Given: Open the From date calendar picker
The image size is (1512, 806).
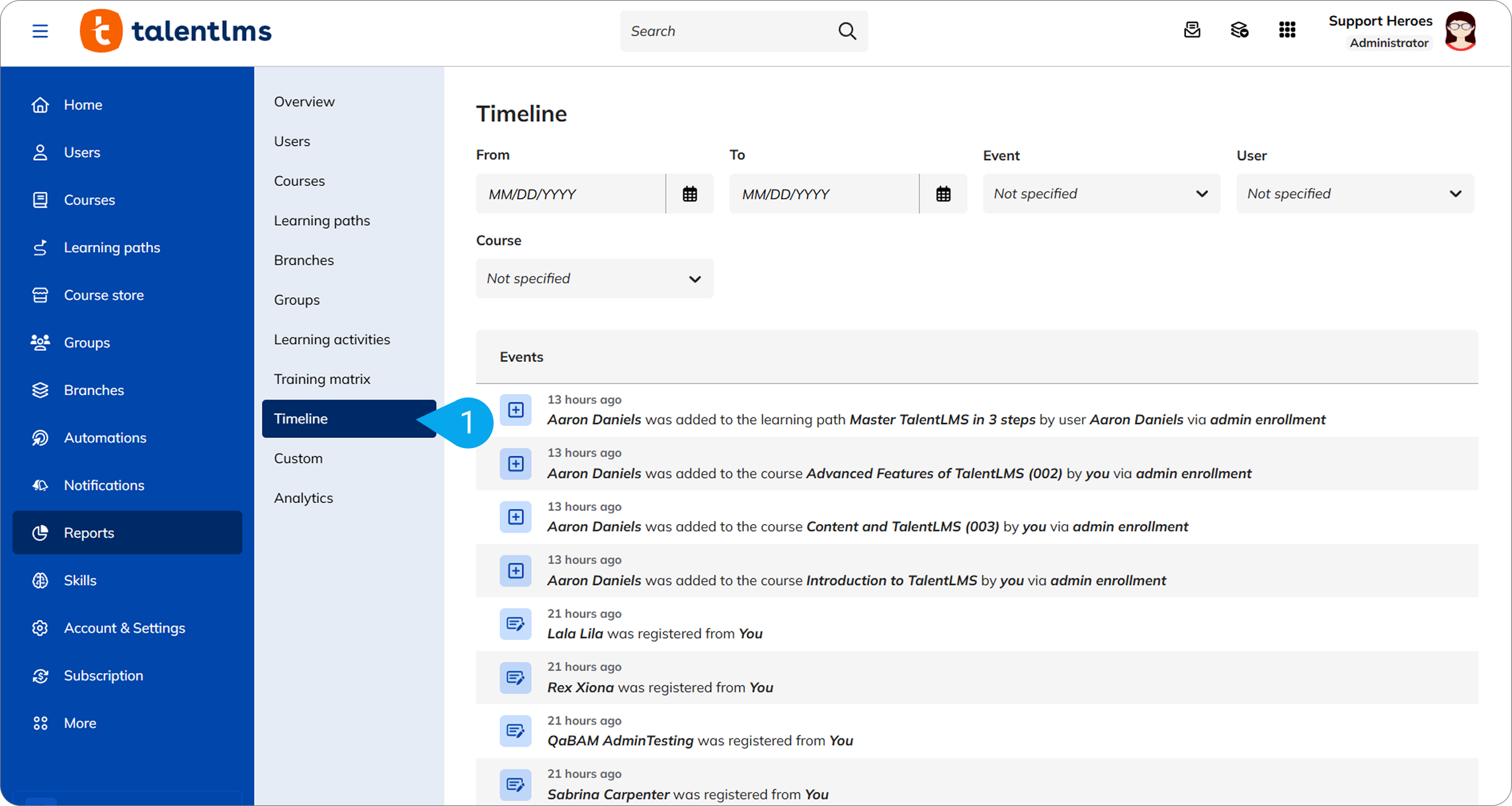Looking at the screenshot, I should click(690, 194).
